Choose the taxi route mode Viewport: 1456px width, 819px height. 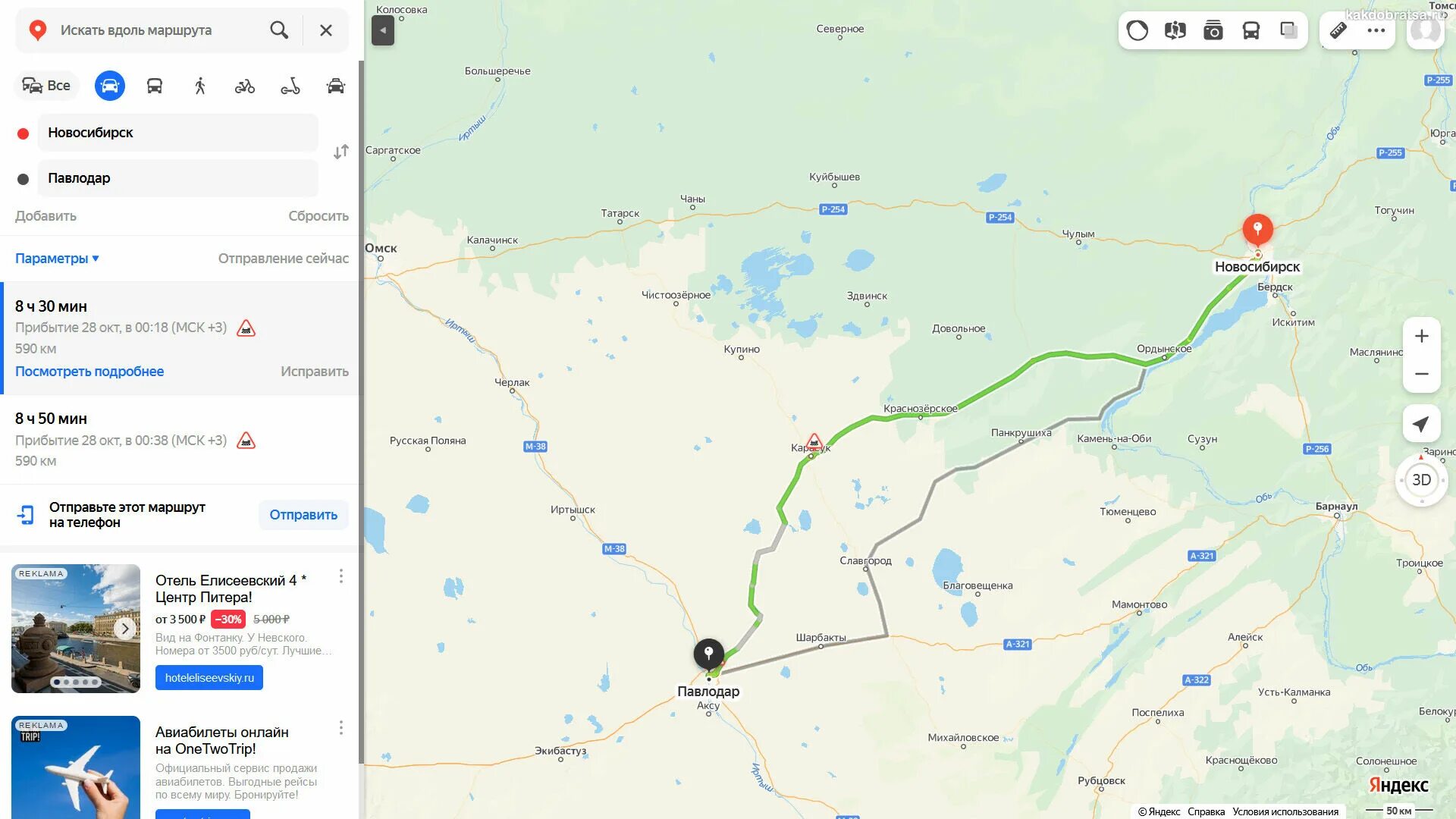coord(336,86)
